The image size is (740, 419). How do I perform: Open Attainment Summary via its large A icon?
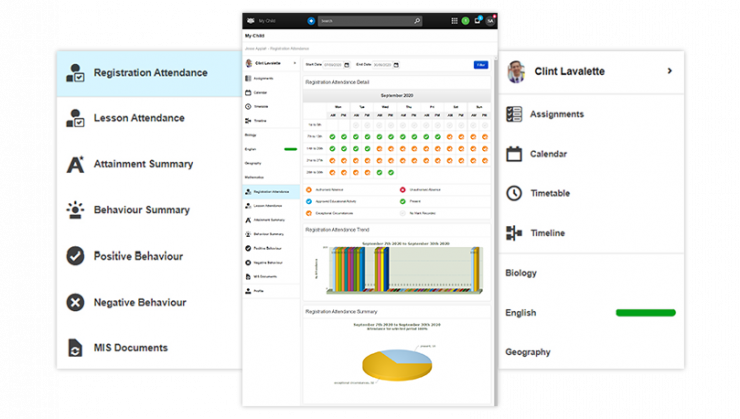[75, 165]
